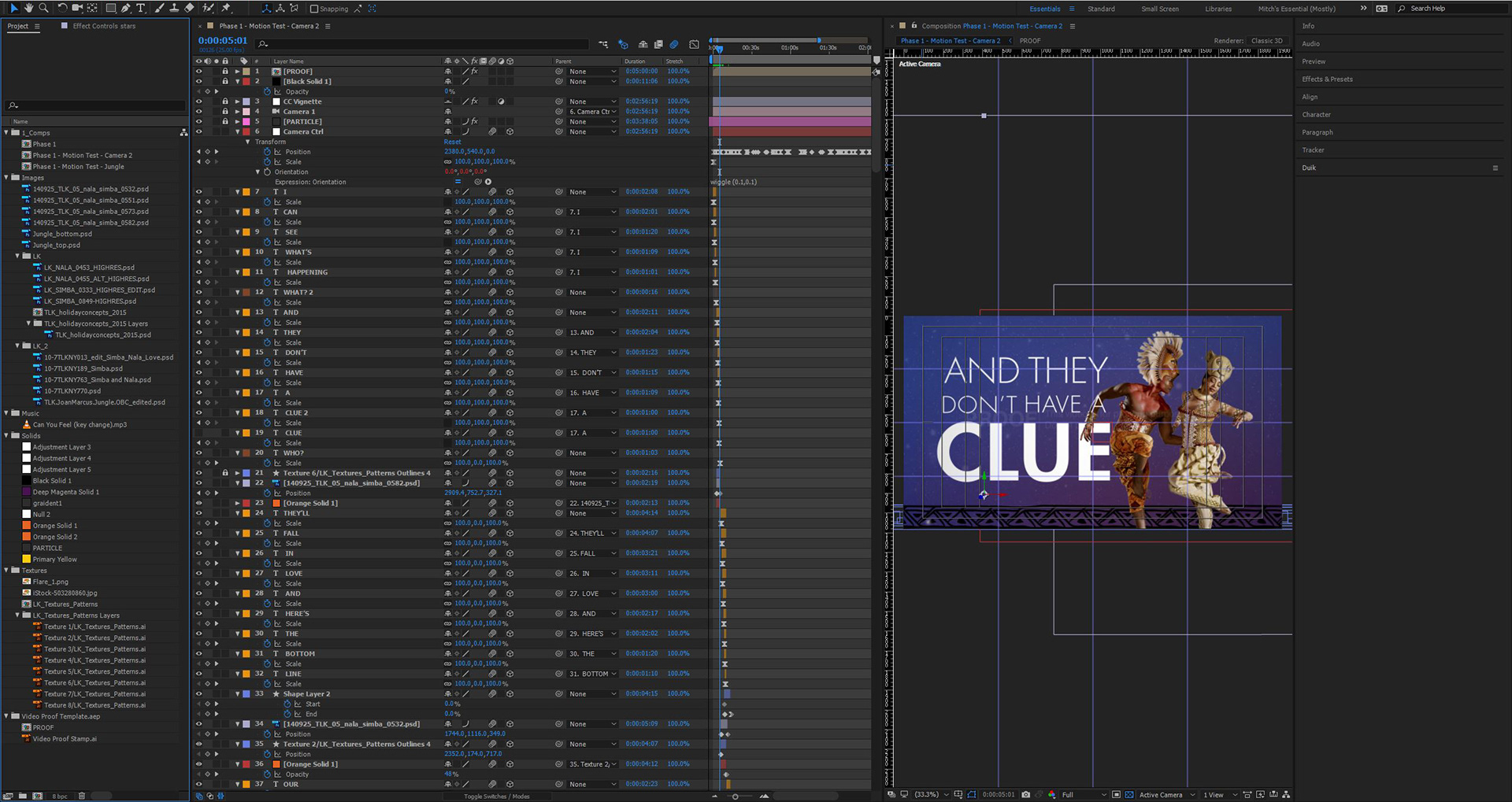
Task: Select the Rotation tool
Action: tap(62, 8)
